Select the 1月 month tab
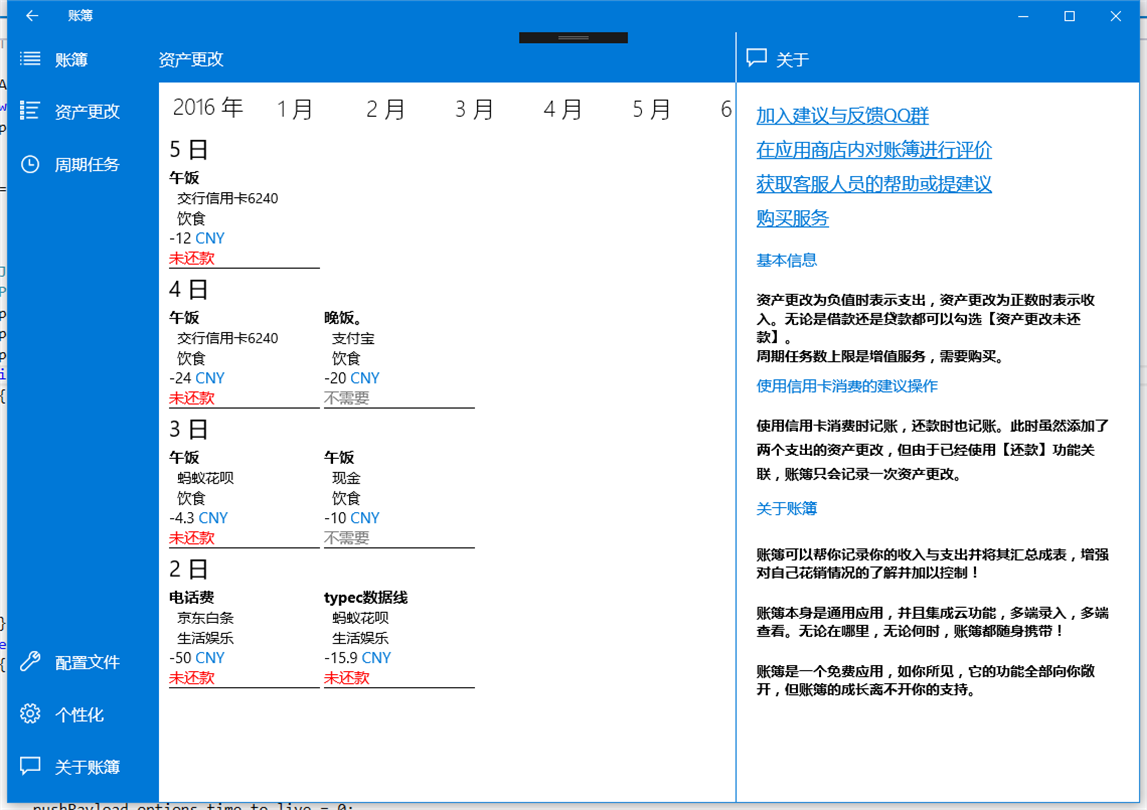Image resolution: width=1147 pixels, height=810 pixels. tap(295, 109)
